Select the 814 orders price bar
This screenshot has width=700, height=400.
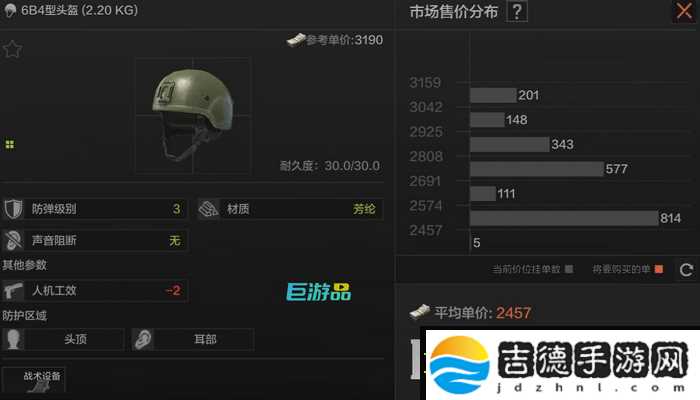point(564,218)
